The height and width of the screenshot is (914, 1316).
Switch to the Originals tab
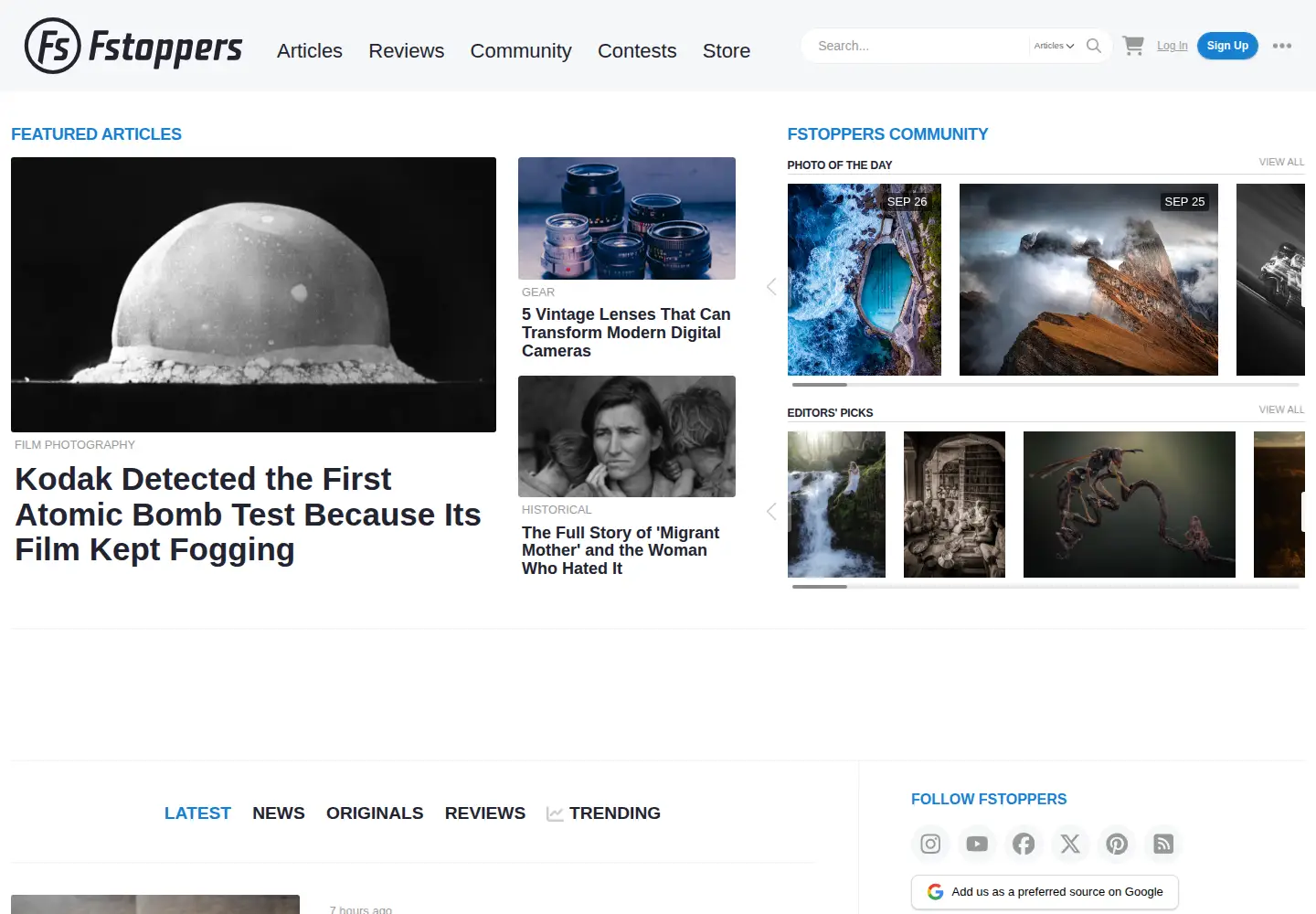pyautogui.click(x=375, y=813)
